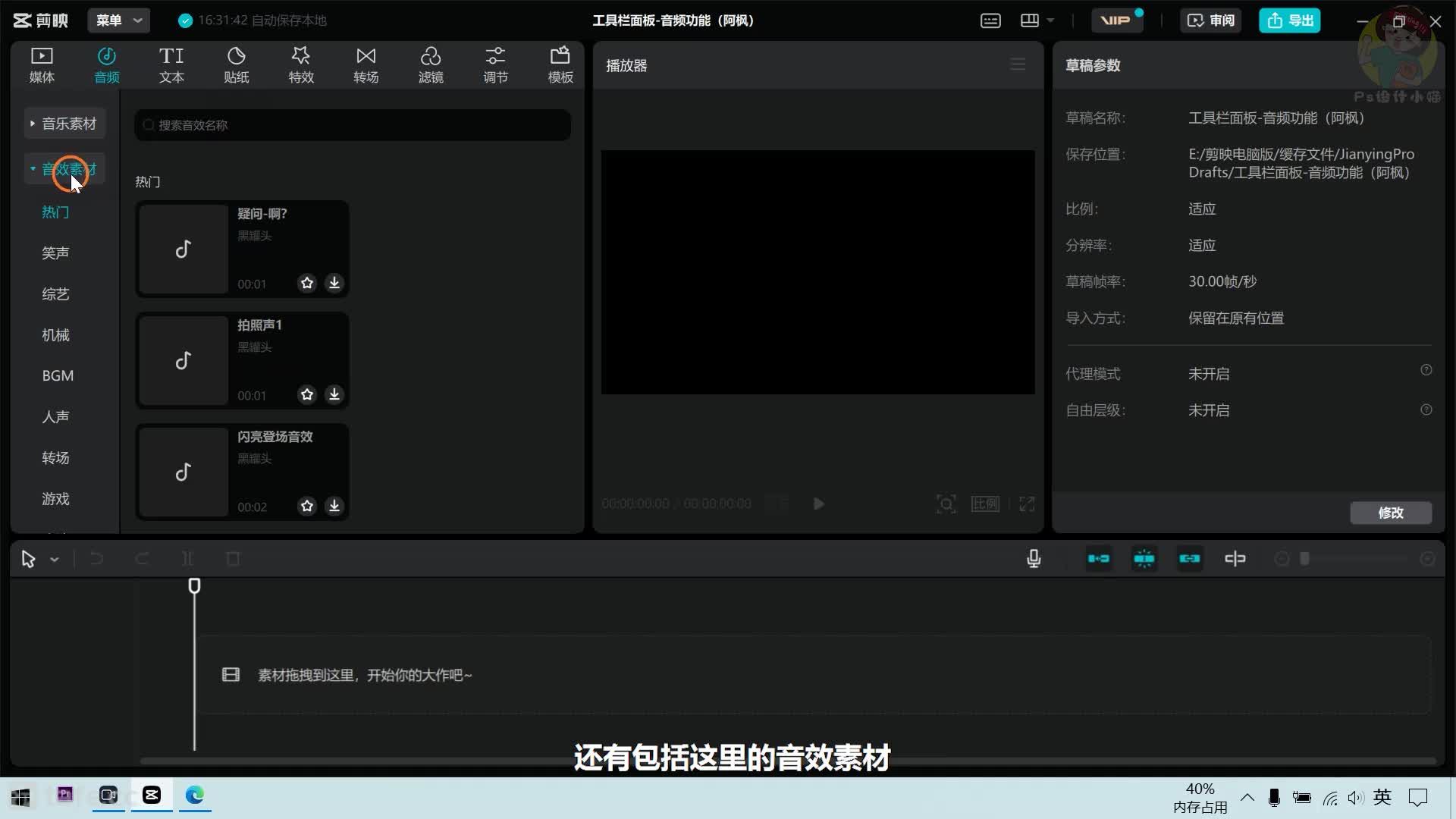Image resolution: width=1456 pixels, height=819 pixels.
Task: Open the 媒体 media tab
Action: [42, 64]
